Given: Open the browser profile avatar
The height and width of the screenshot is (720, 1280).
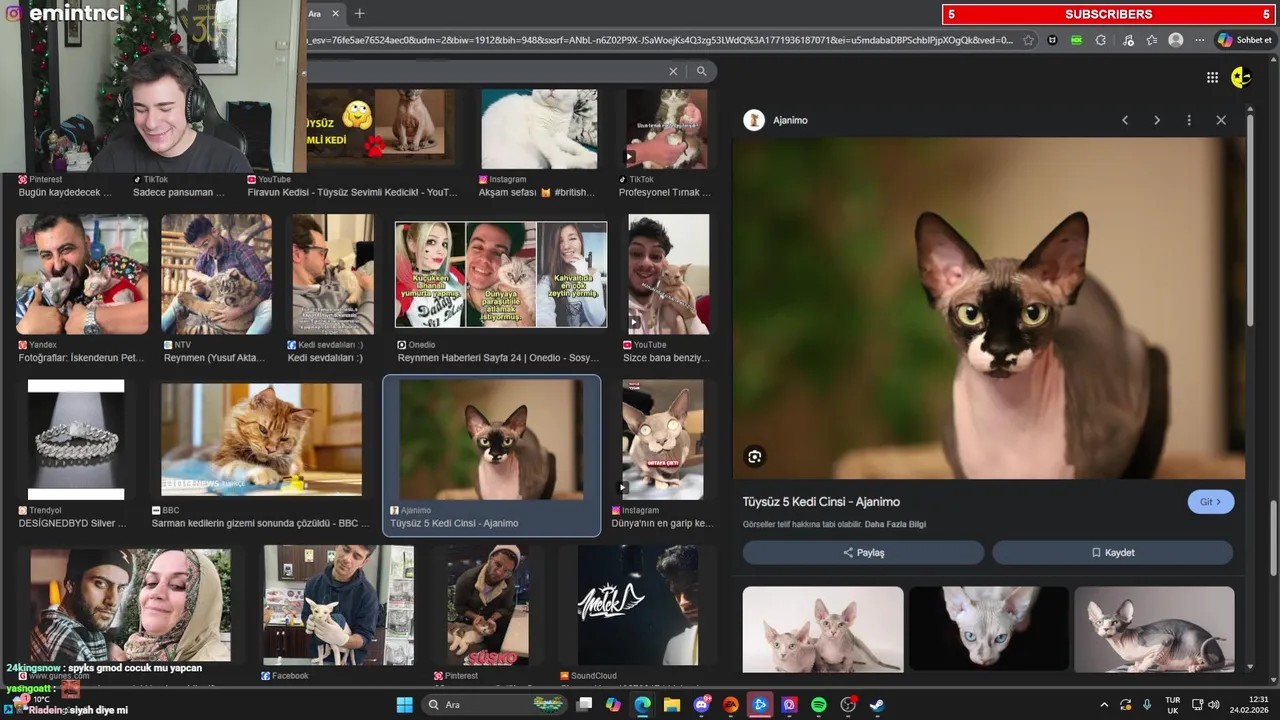Looking at the screenshot, I should coord(1176,40).
